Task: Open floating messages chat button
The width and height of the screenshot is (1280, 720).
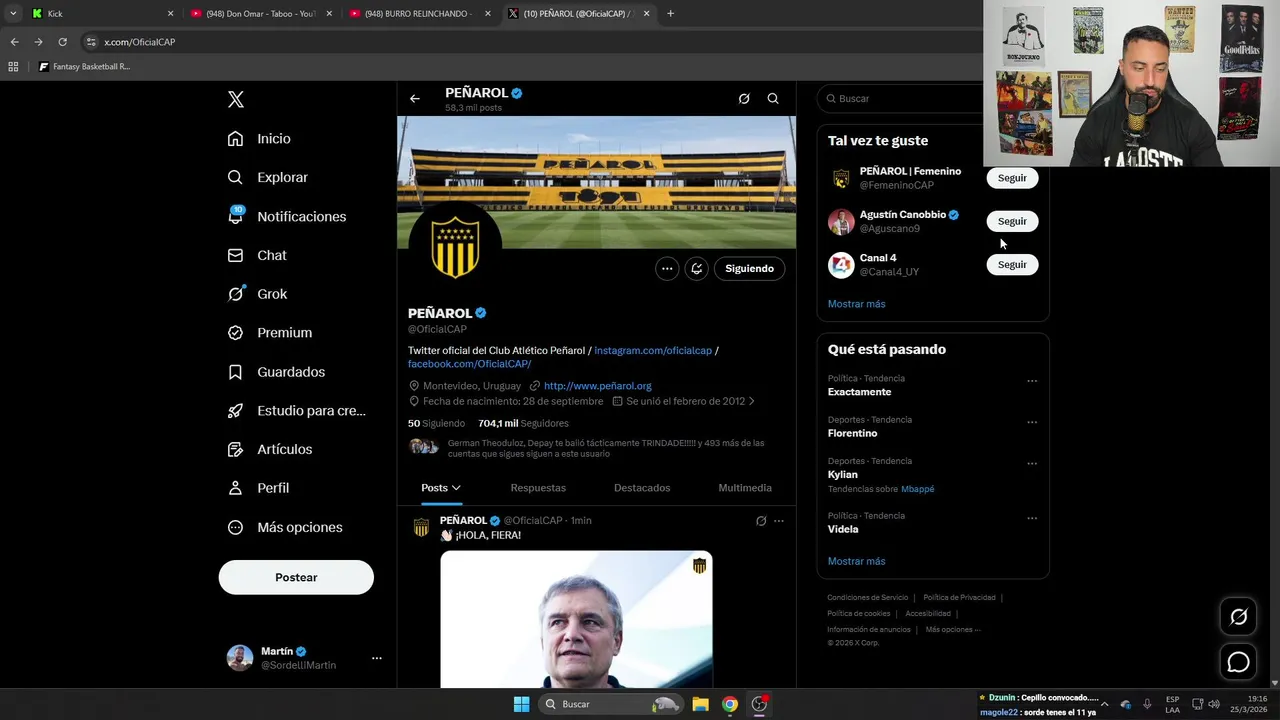Action: [1238, 662]
